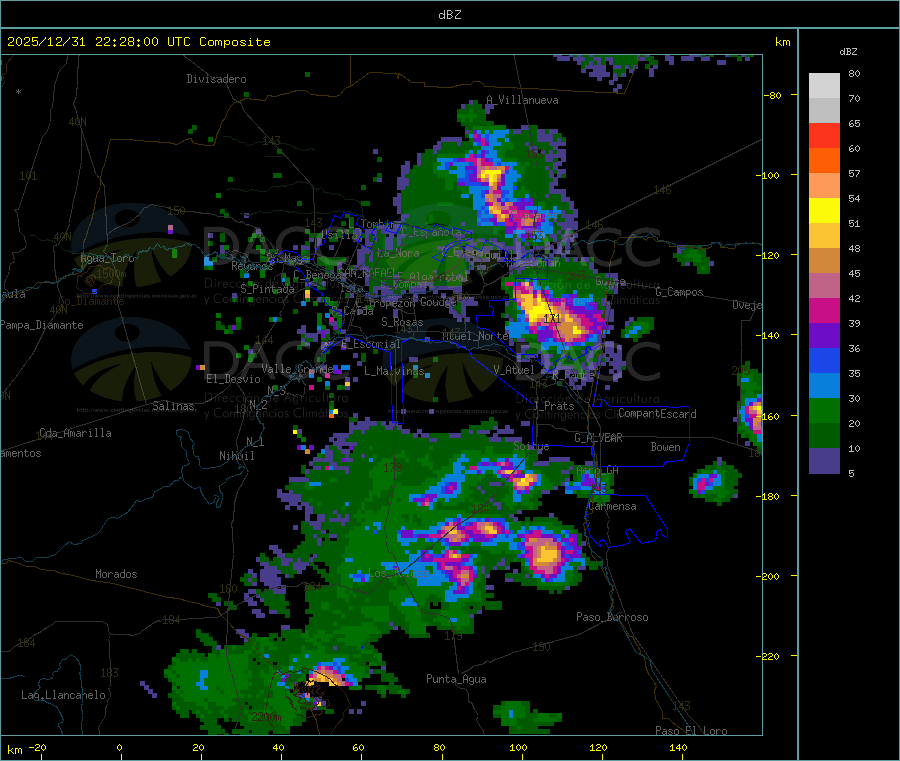Screen dimensions: 900x761
Task: Click the S_Pintada location label
Action: (x=267, y=289)
